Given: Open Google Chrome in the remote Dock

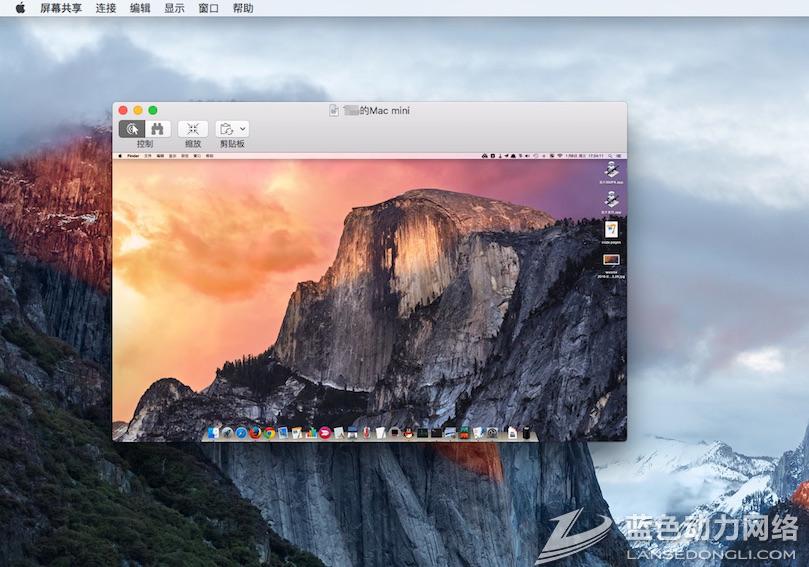Looking at the screenshot, I should (269, 433).
